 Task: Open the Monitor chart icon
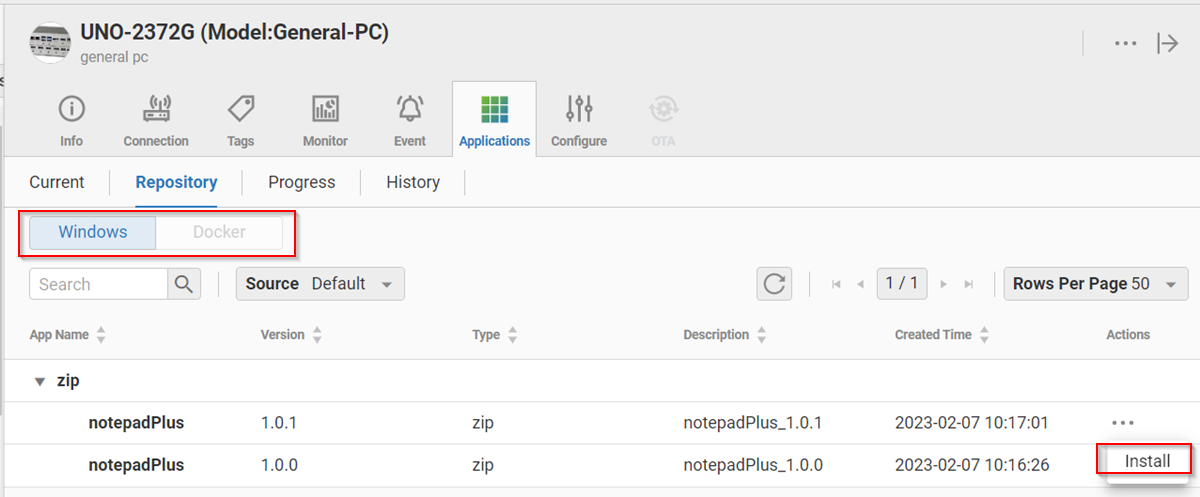(325, 109)
